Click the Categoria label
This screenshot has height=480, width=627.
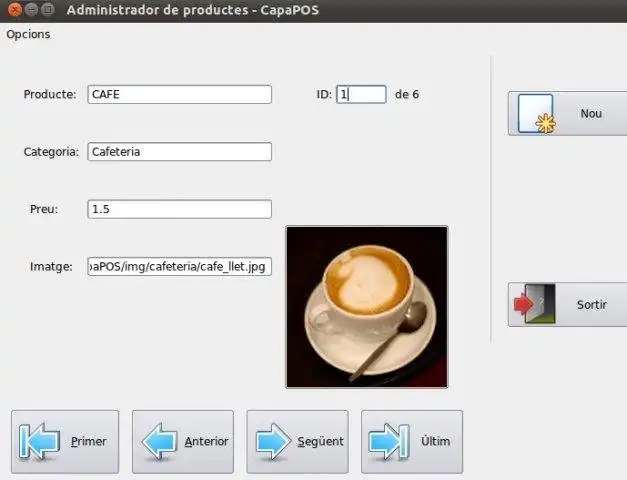pyautogui.click(x=51, y=152)
